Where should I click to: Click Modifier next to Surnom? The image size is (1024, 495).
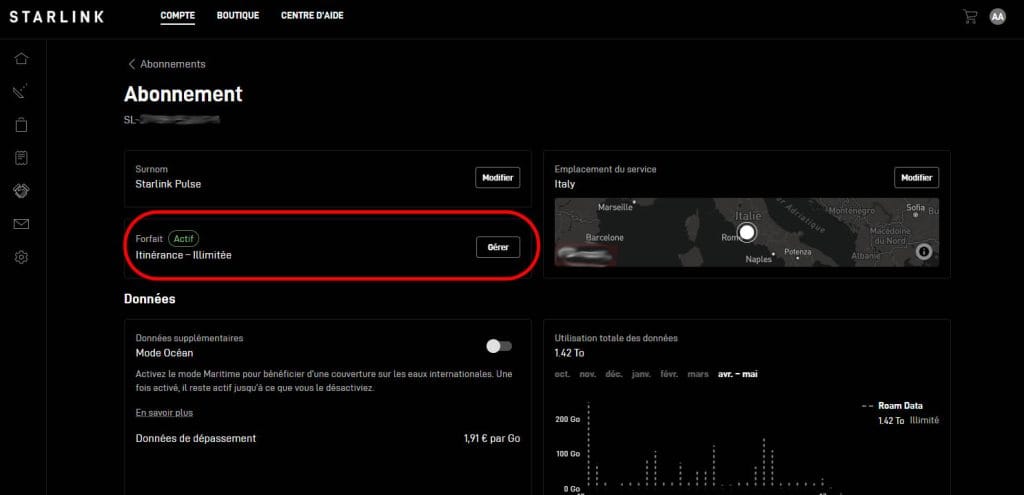coord(498,178)
